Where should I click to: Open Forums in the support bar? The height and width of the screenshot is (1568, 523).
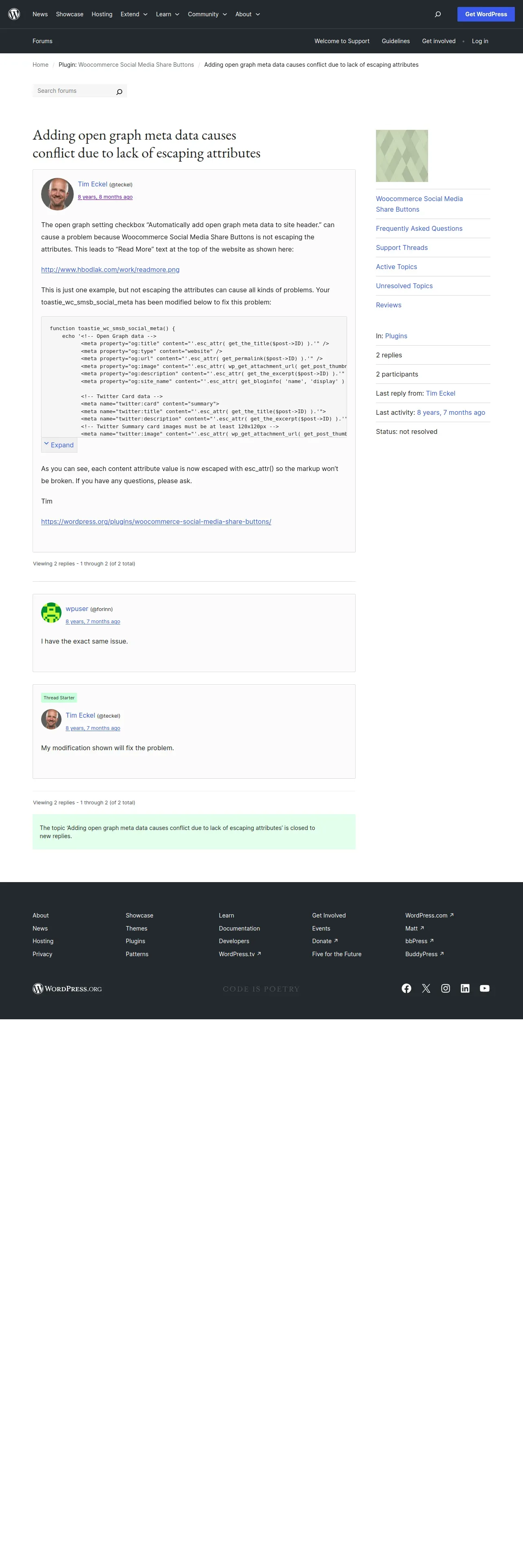(43, 42)
